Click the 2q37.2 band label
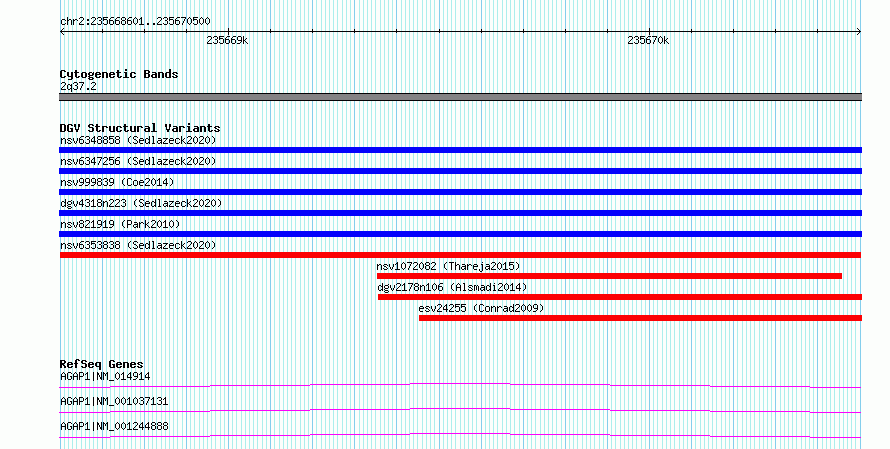 click(x=78, y=87)
